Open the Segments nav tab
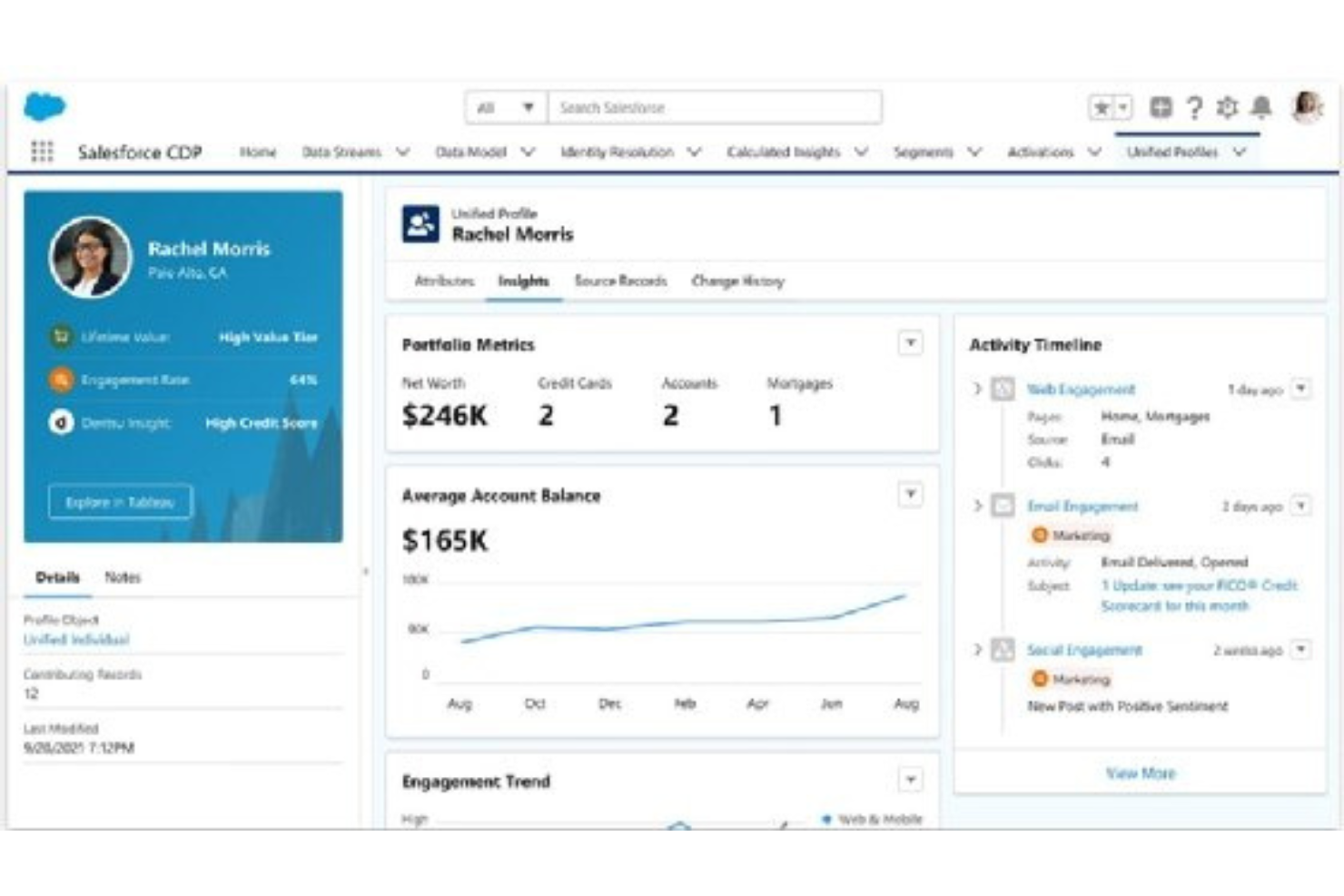1344x896 pixels. (x=923, y=153)
